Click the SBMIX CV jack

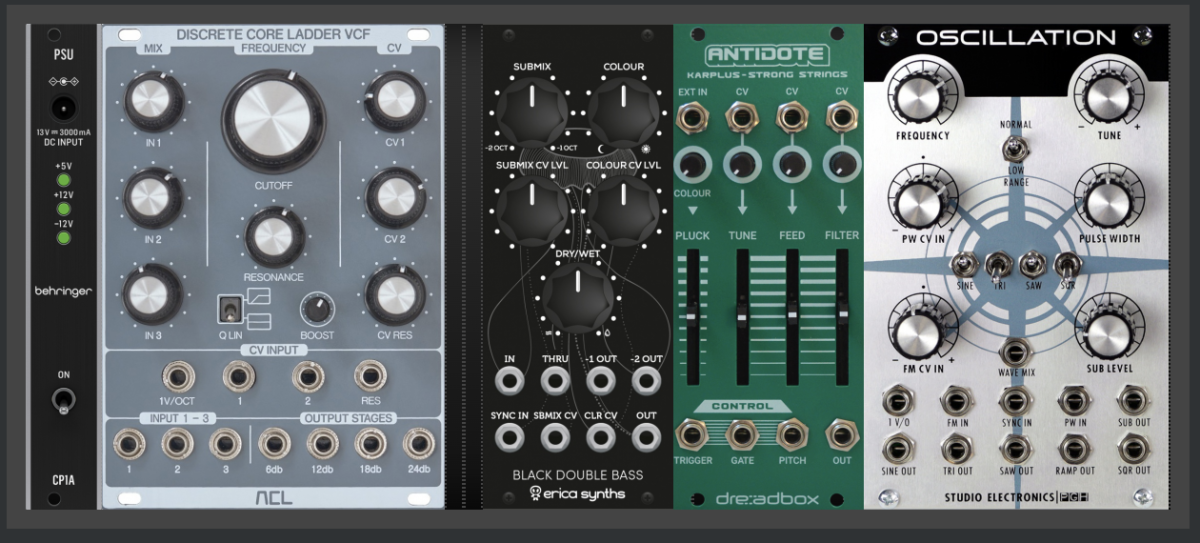pyautogui.click(x=555, y=436)
